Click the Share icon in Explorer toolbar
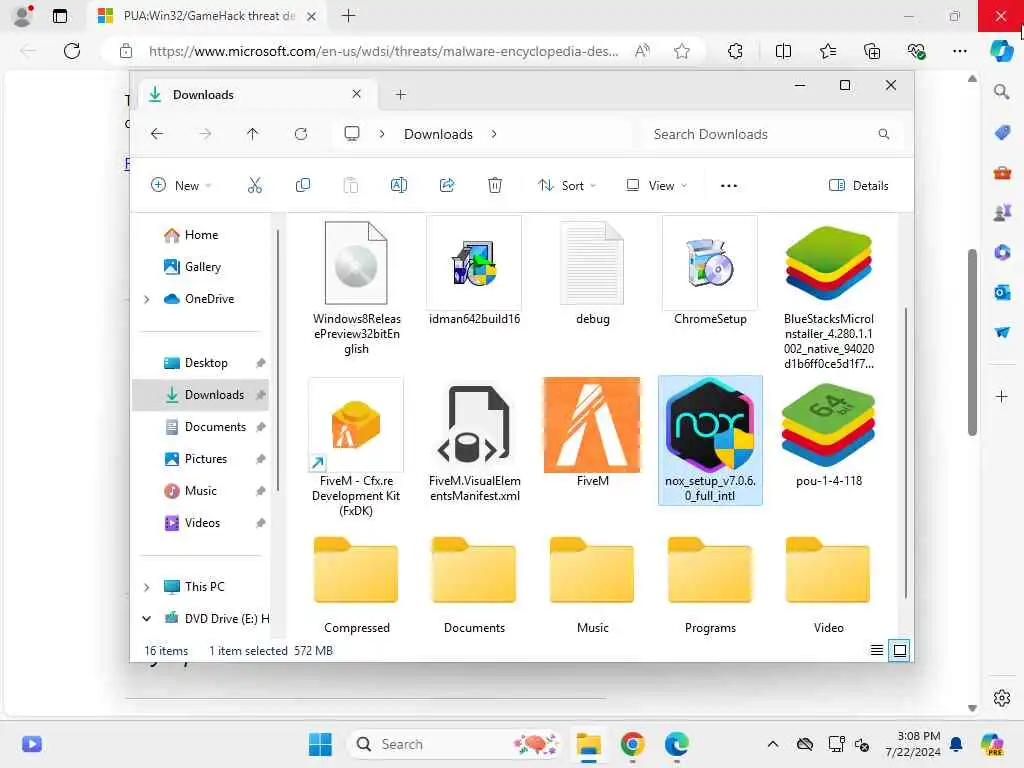The image size is (1024, 768). click(447, 185)
